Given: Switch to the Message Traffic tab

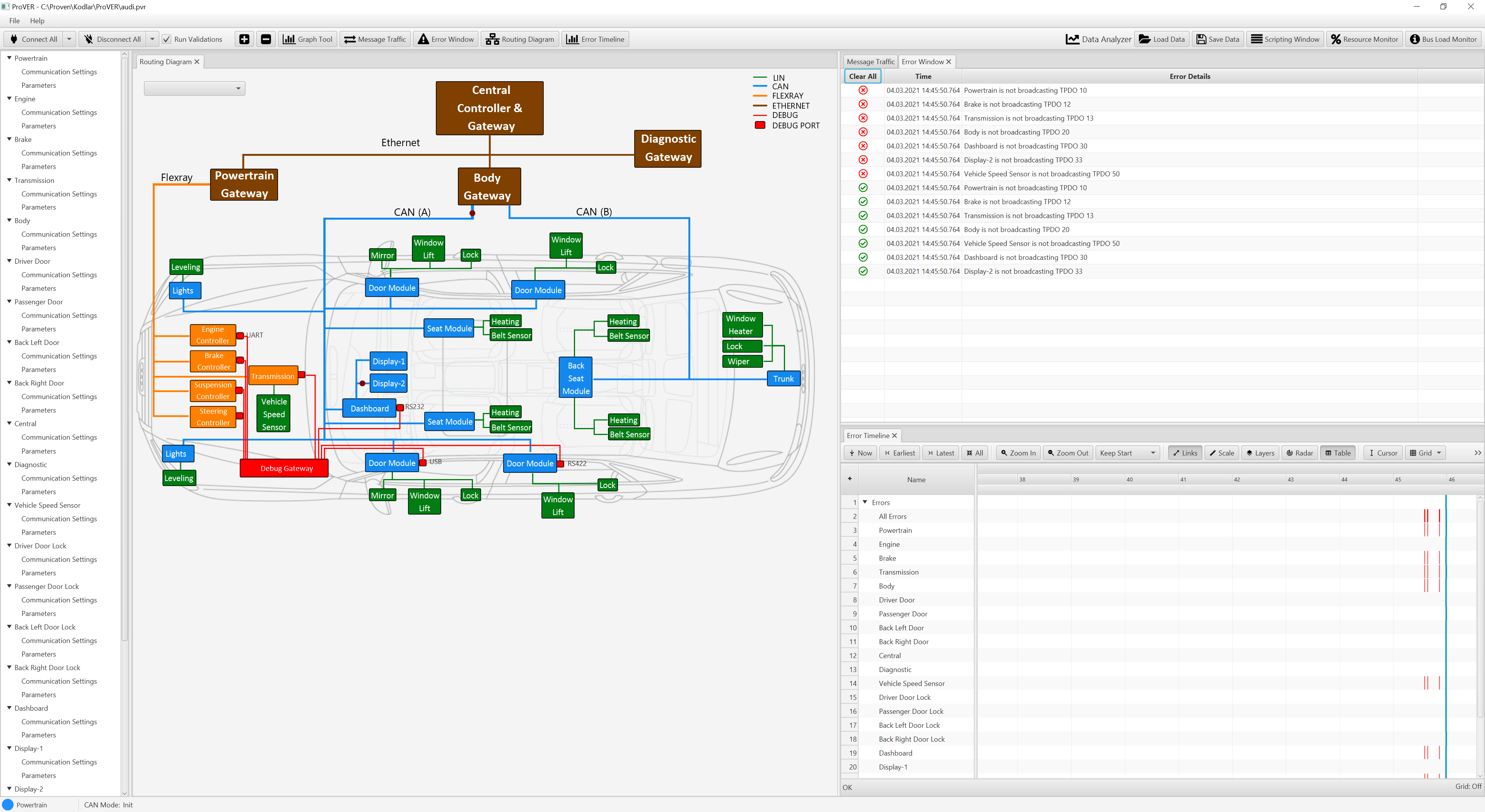Looking at the screenshot, I should pos(870,61).
